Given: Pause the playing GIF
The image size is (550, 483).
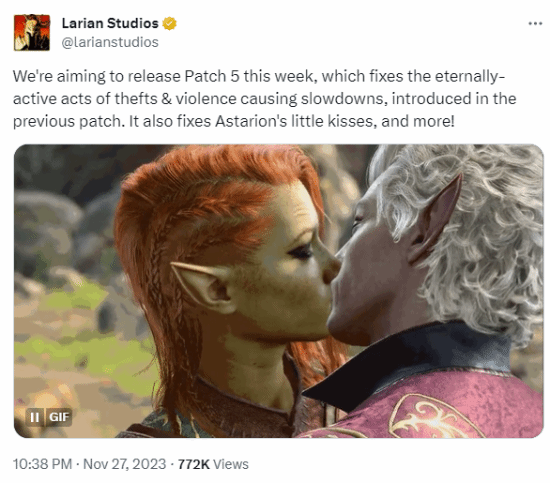Looking at the screenshot, I should click(x=34, y=417).
